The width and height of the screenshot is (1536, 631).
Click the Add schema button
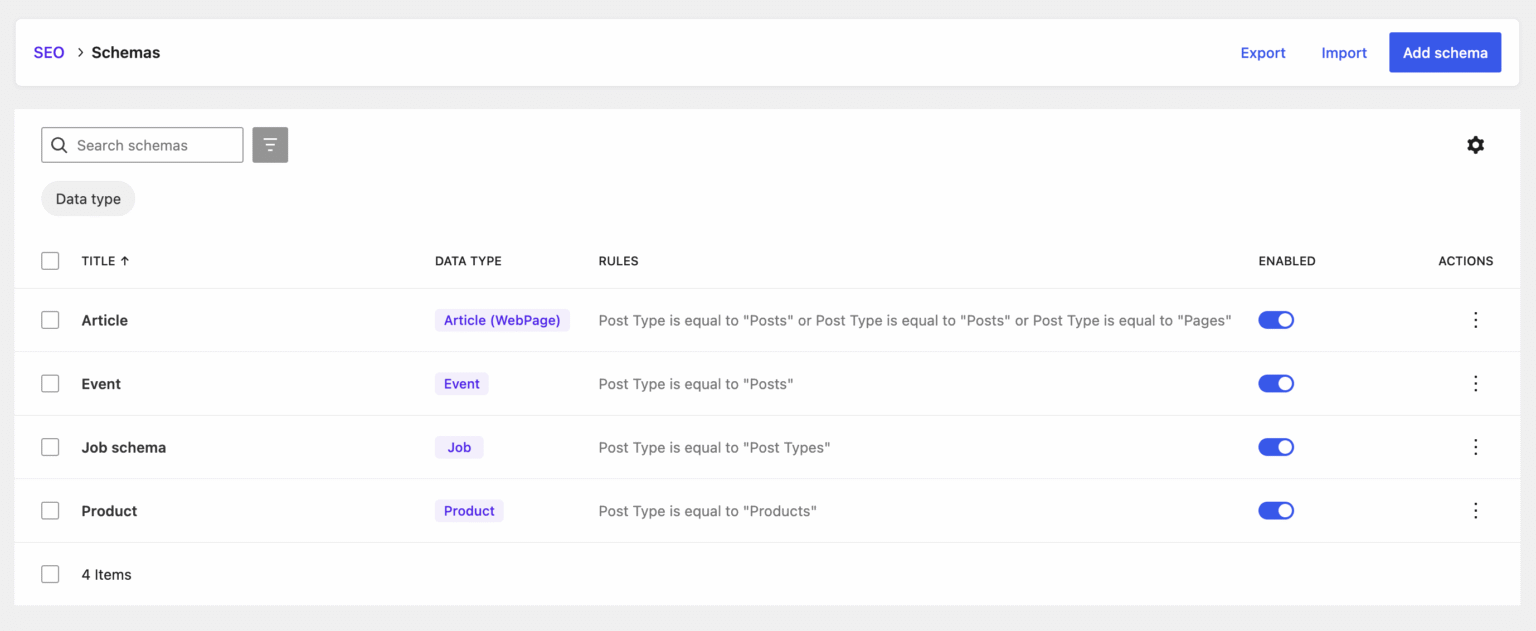pos(1445,53)
